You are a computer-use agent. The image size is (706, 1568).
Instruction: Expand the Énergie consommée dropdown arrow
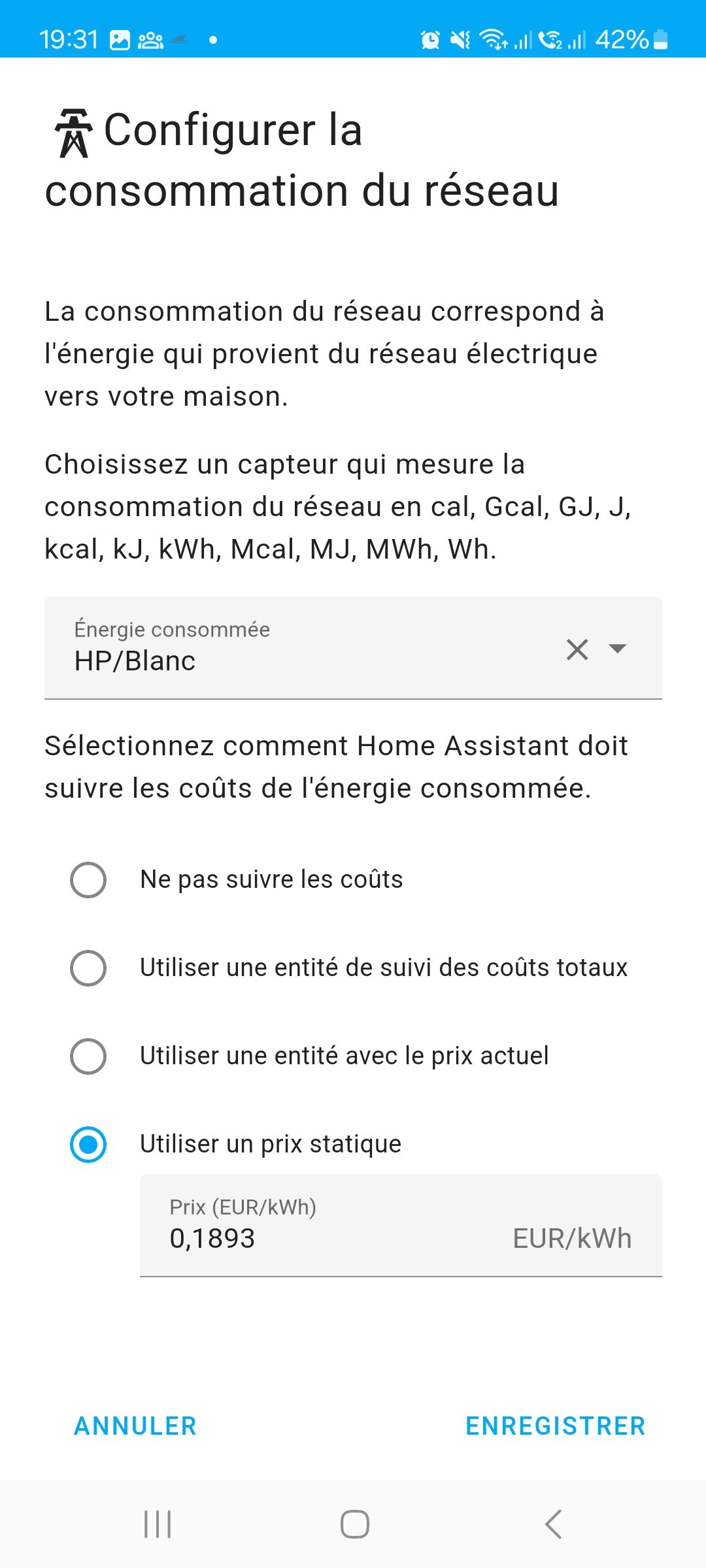tap(617, 648)
